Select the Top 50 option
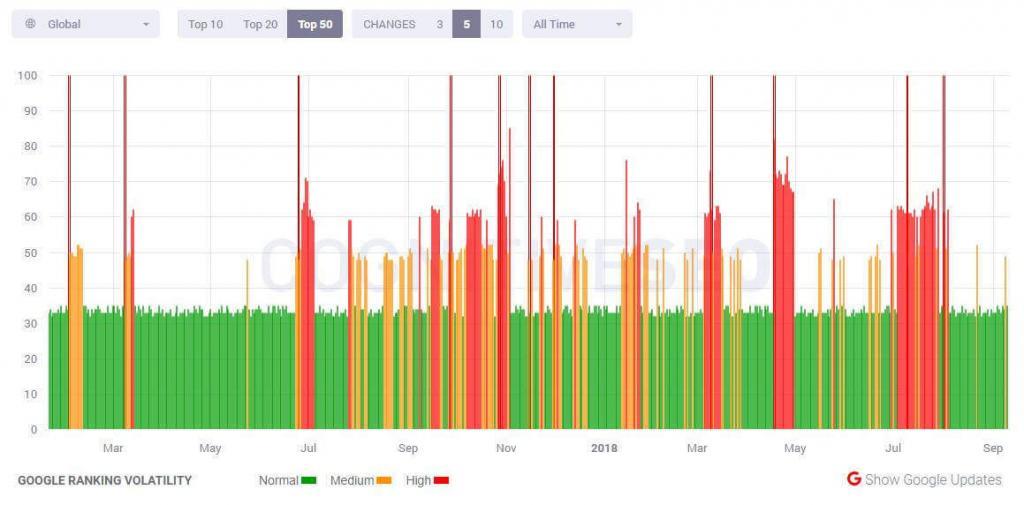 (x=315, y=24)
